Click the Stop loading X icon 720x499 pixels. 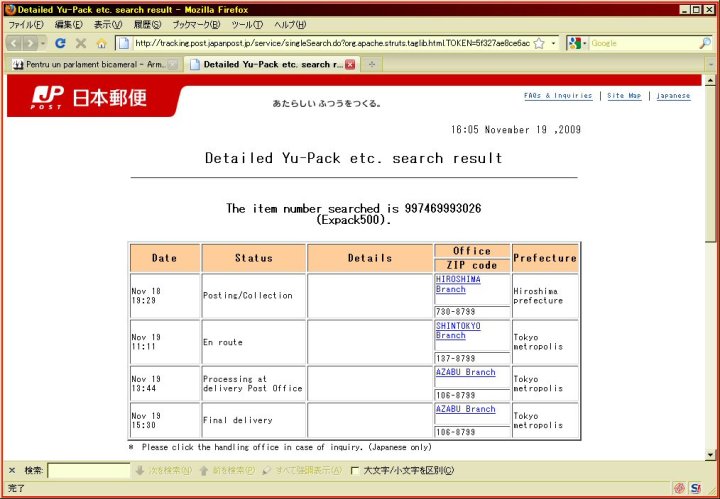pyautogui.click(x=81, y=43)
